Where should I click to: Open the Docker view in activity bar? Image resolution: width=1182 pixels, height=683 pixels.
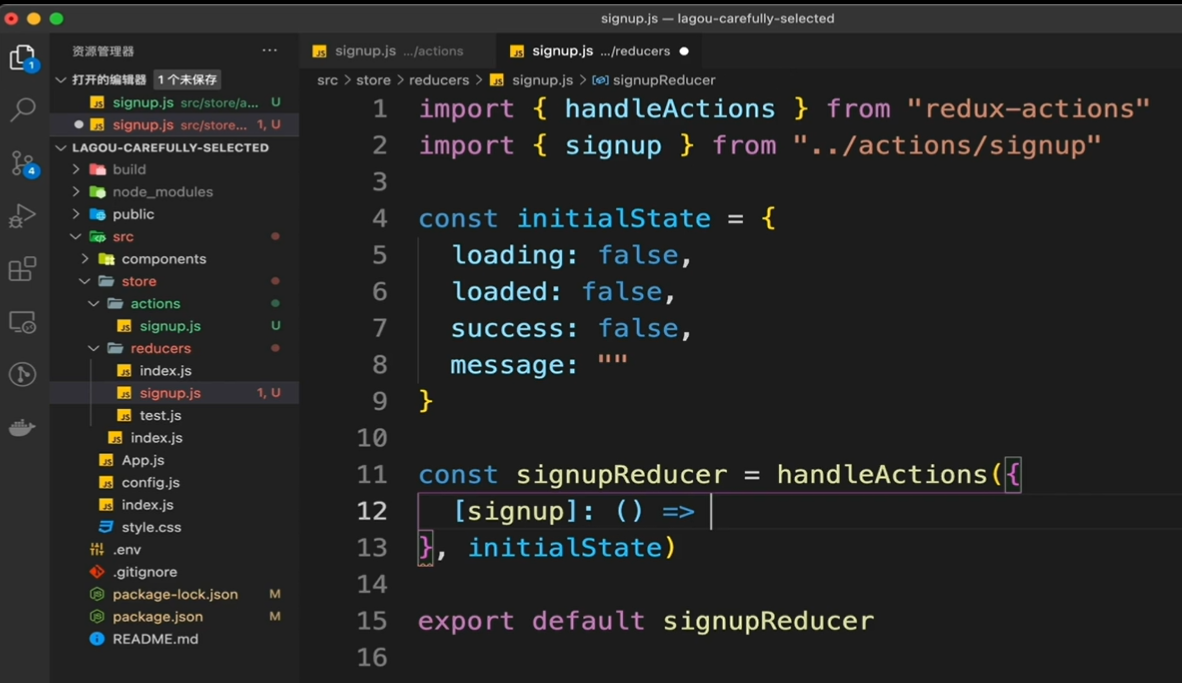(23, 427)
